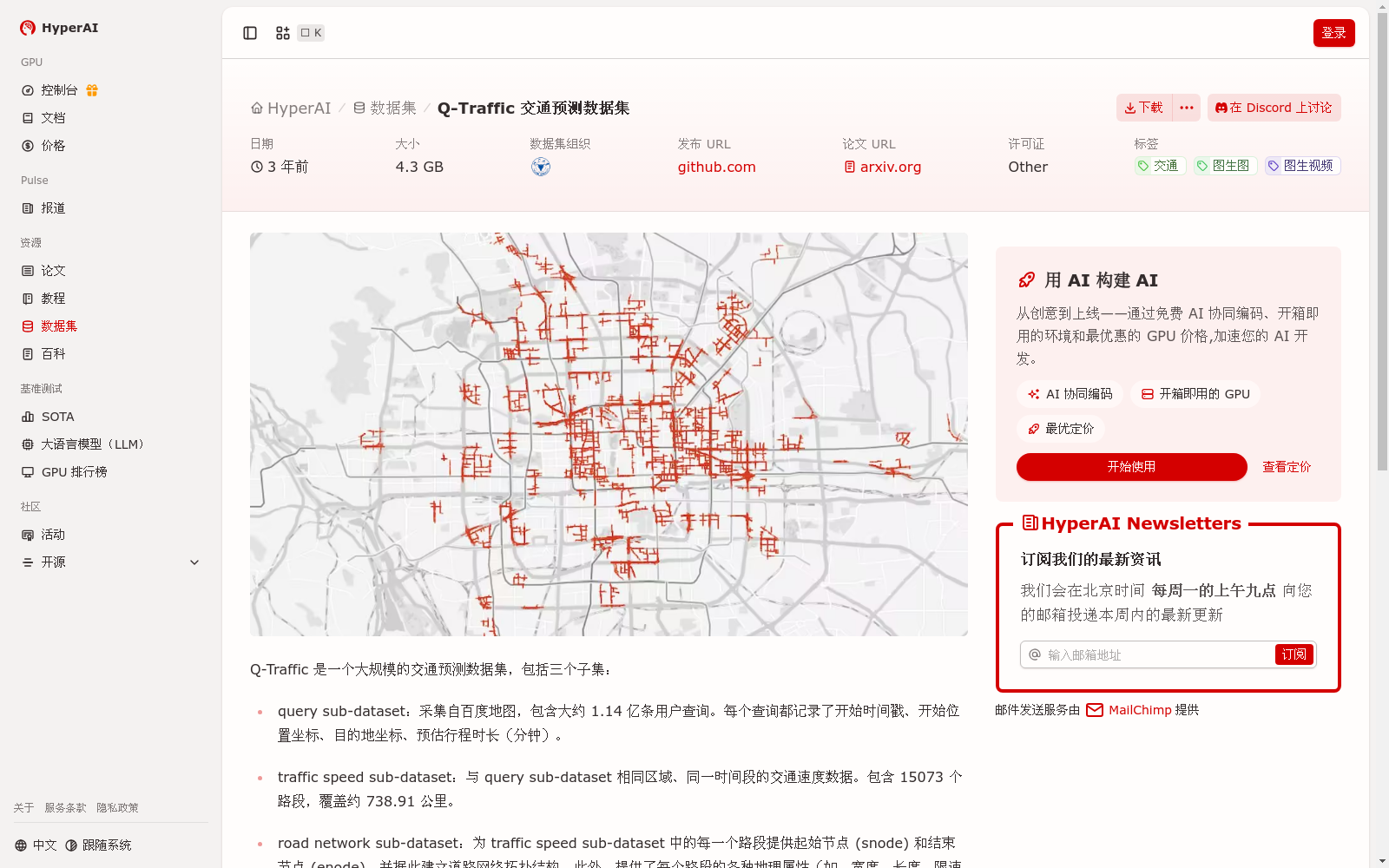
Task: Click the HyperAI logo in sidebar
Action: (x=59, y=28)
